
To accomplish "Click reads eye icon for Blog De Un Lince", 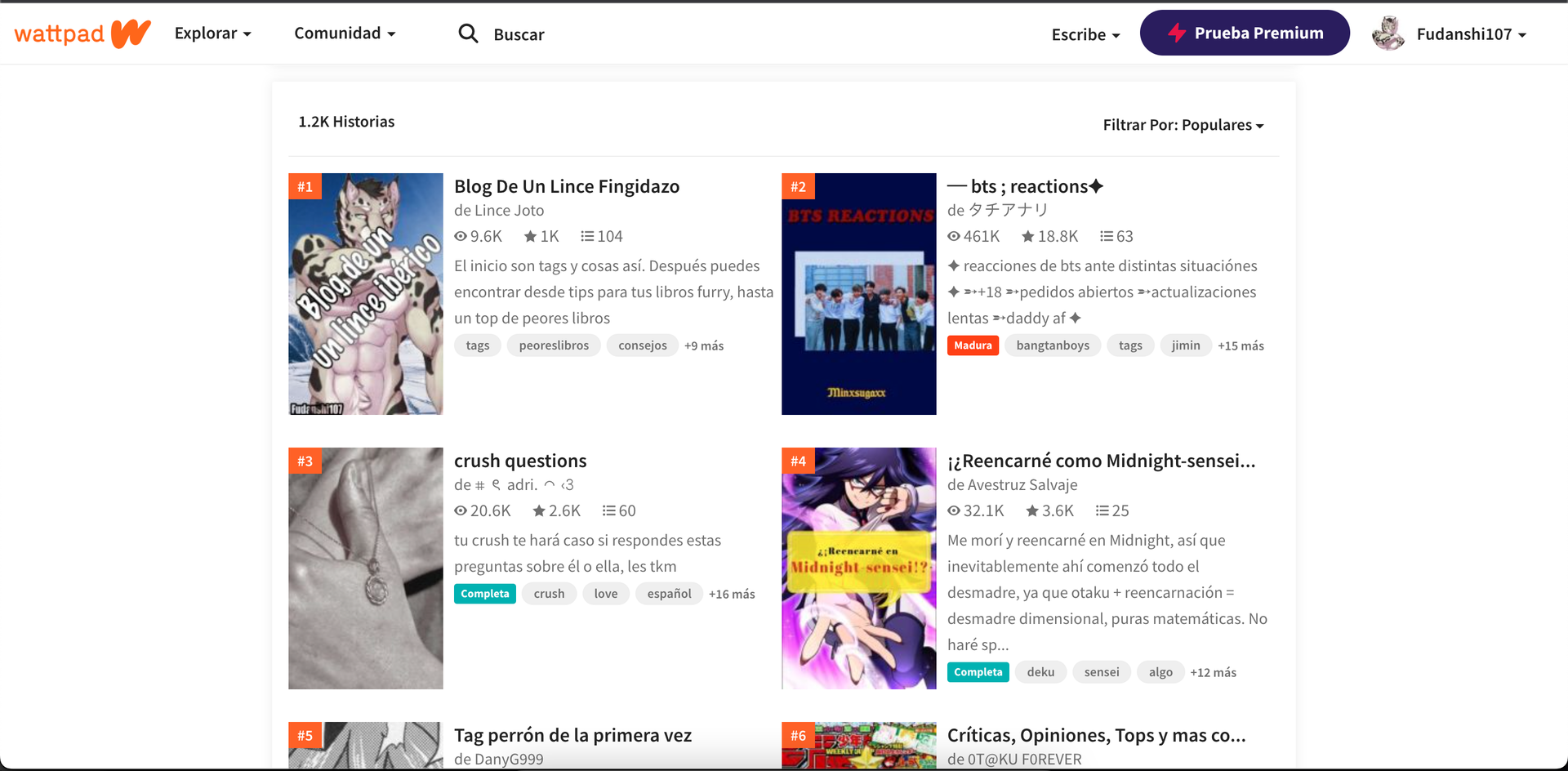I will [461, 236].
